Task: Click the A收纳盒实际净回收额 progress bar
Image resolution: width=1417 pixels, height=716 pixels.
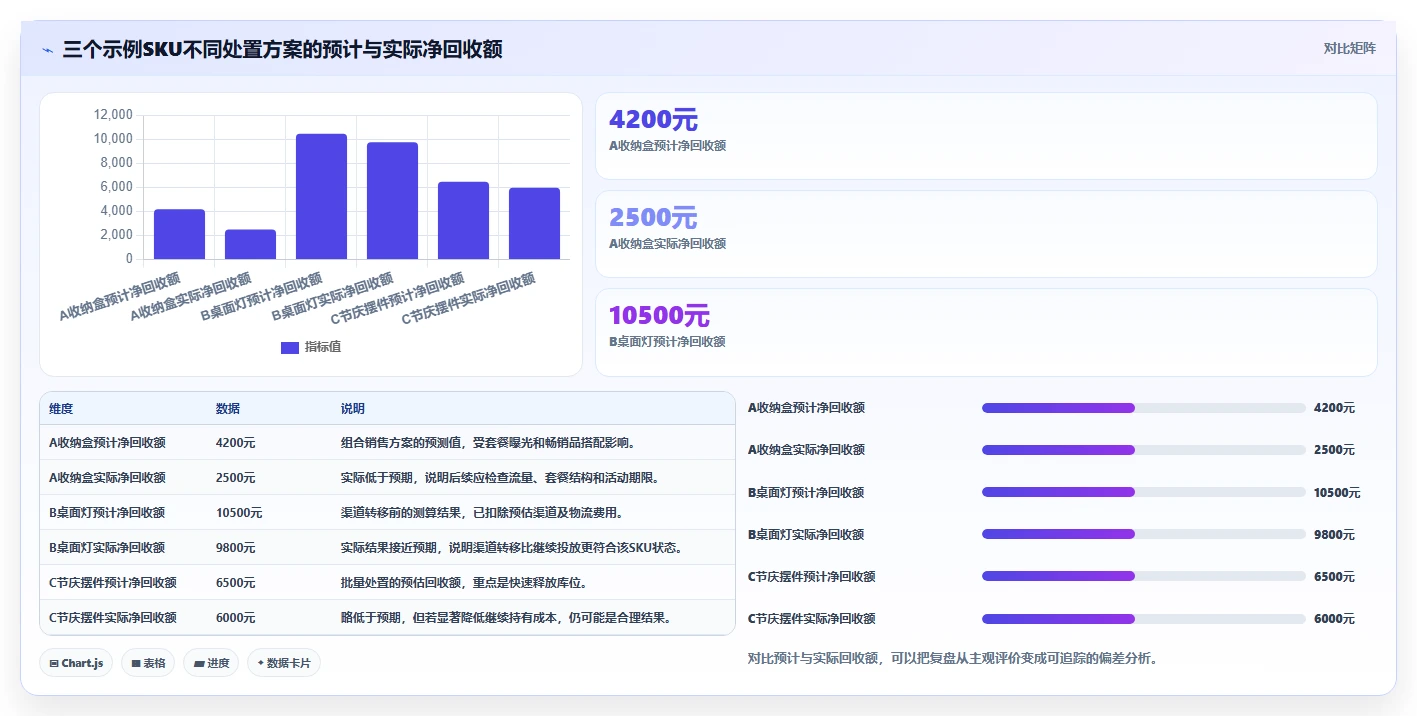Action: click(x=1144, y=450)
